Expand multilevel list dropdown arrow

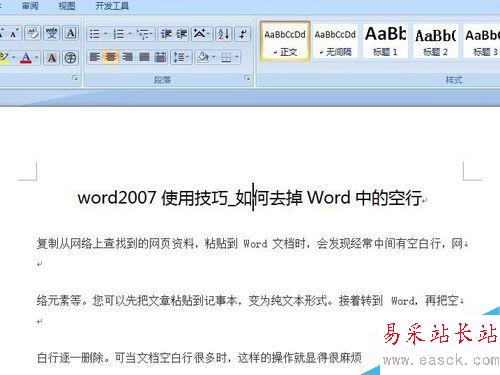[152, 34]
